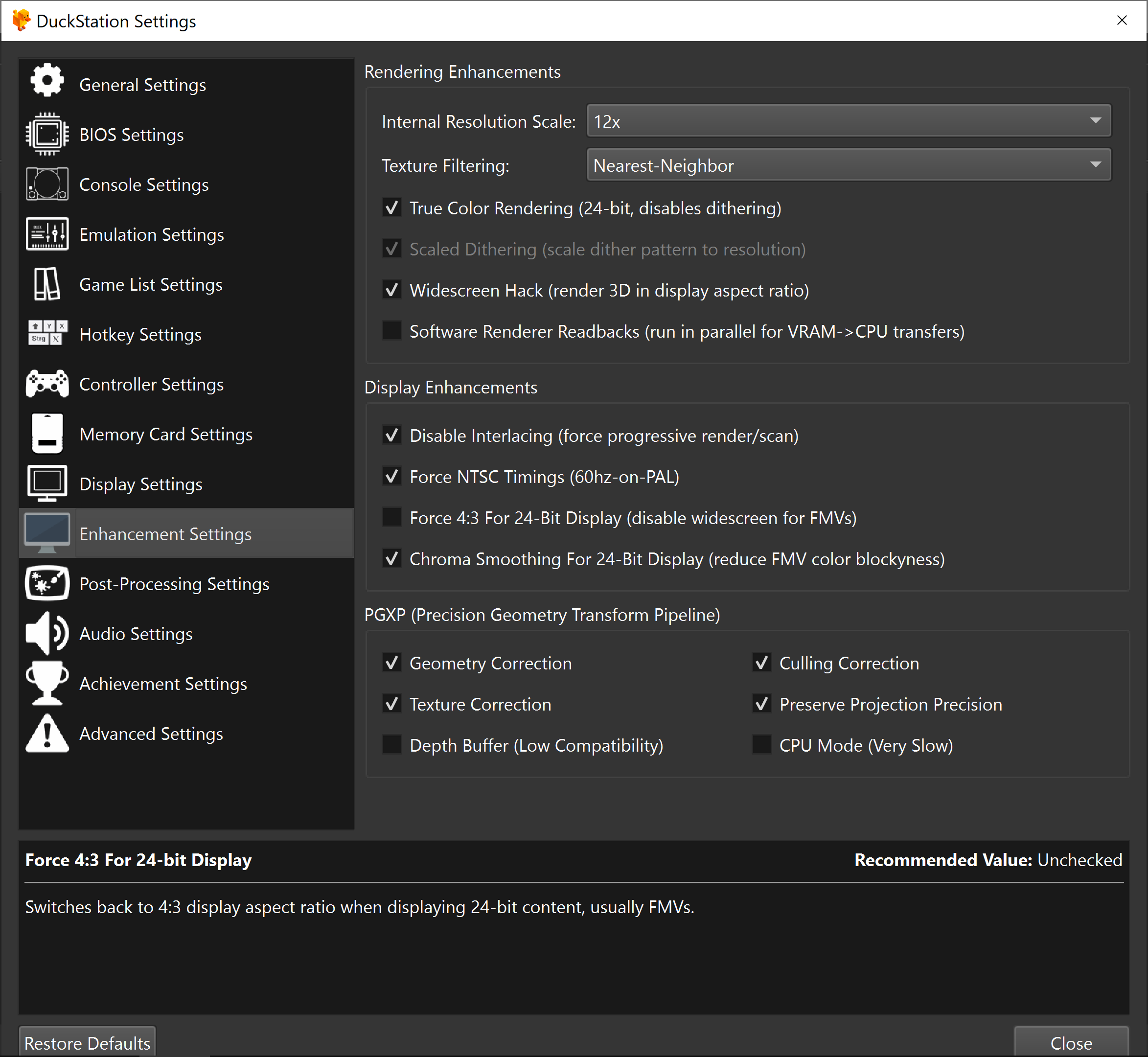Toggle Chroma Smoothing For 24-Bit Display
This screenshot has height=1057, width=1148.
click(392, 558)
